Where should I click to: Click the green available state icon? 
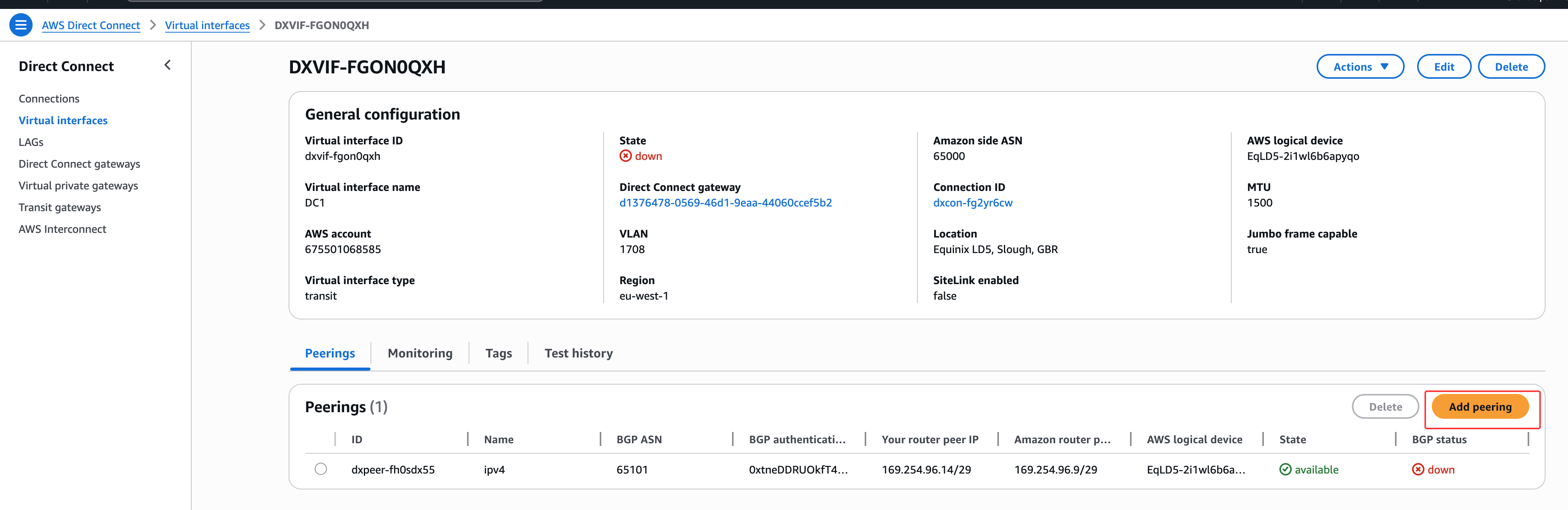click(x=1285, y=469)
